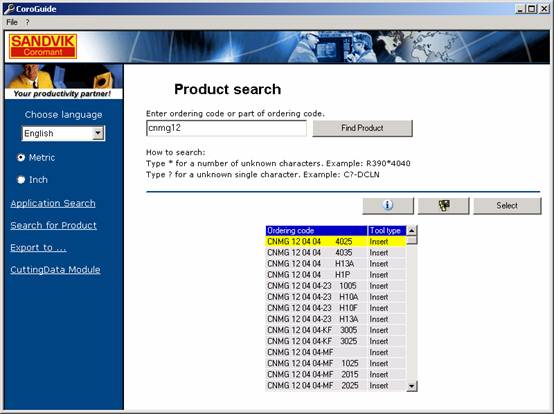Click the Select button

tap(507, 206)
